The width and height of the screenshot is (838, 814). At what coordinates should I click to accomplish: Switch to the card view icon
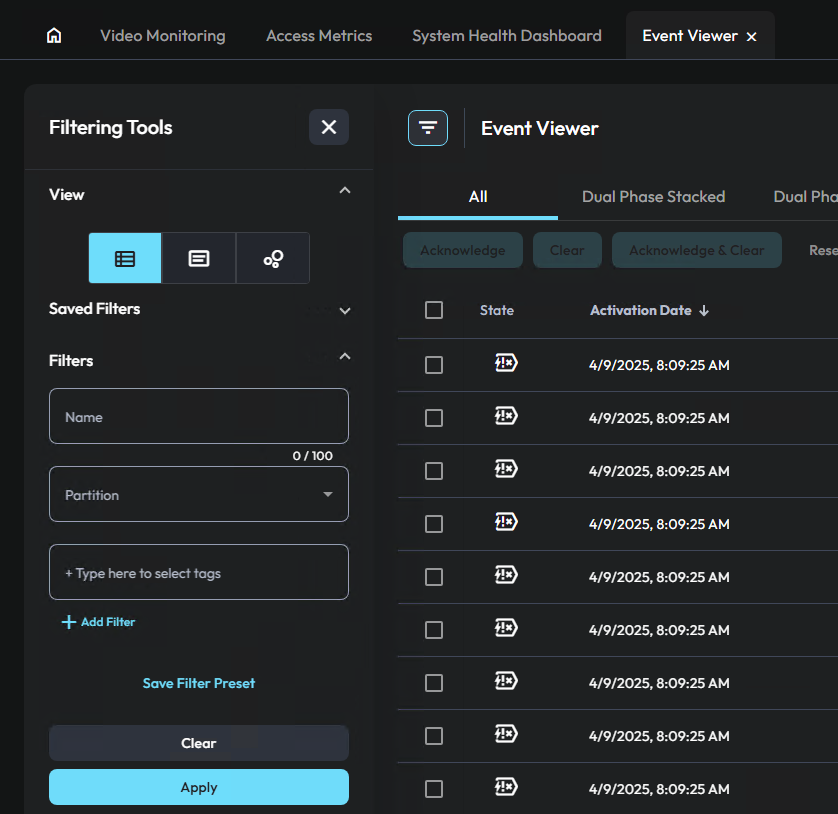point(199,258)
